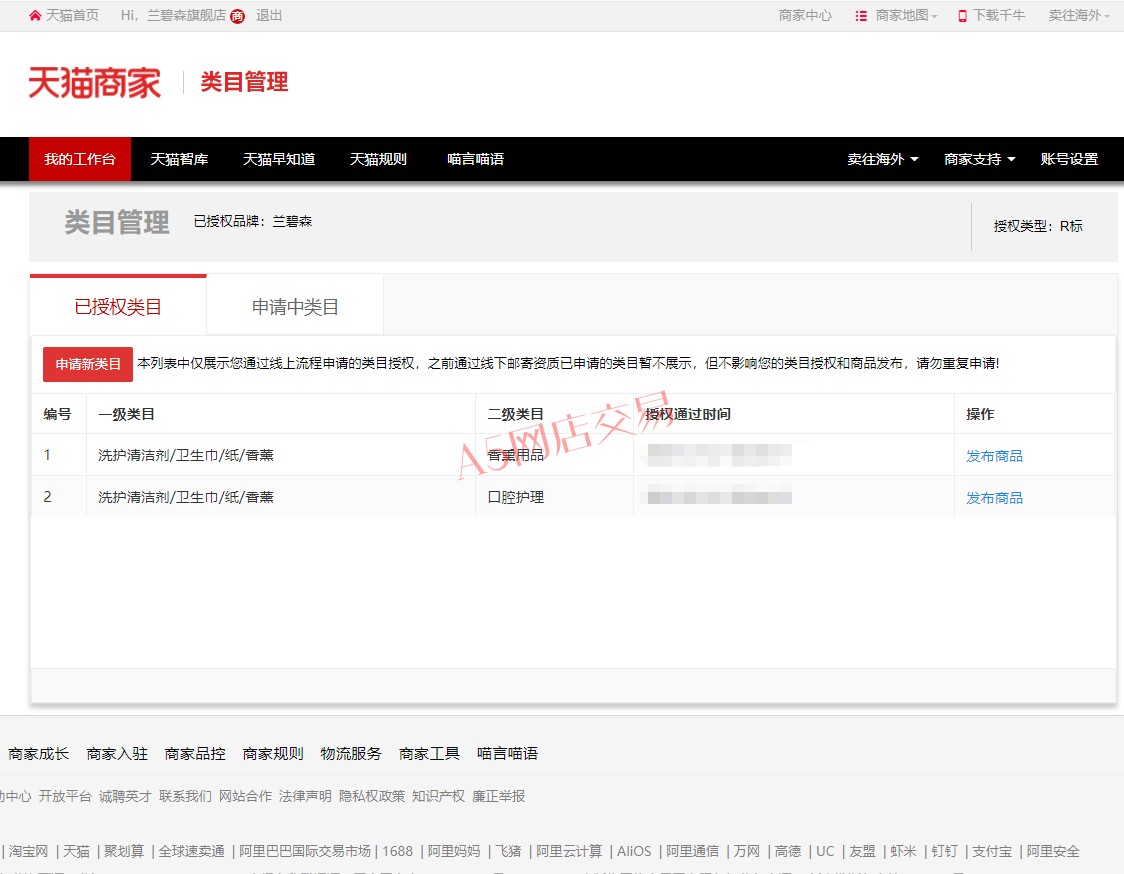Open 天猫早知道 navigation item
The width and height of the screenshot is (1124, 874).
279,159
